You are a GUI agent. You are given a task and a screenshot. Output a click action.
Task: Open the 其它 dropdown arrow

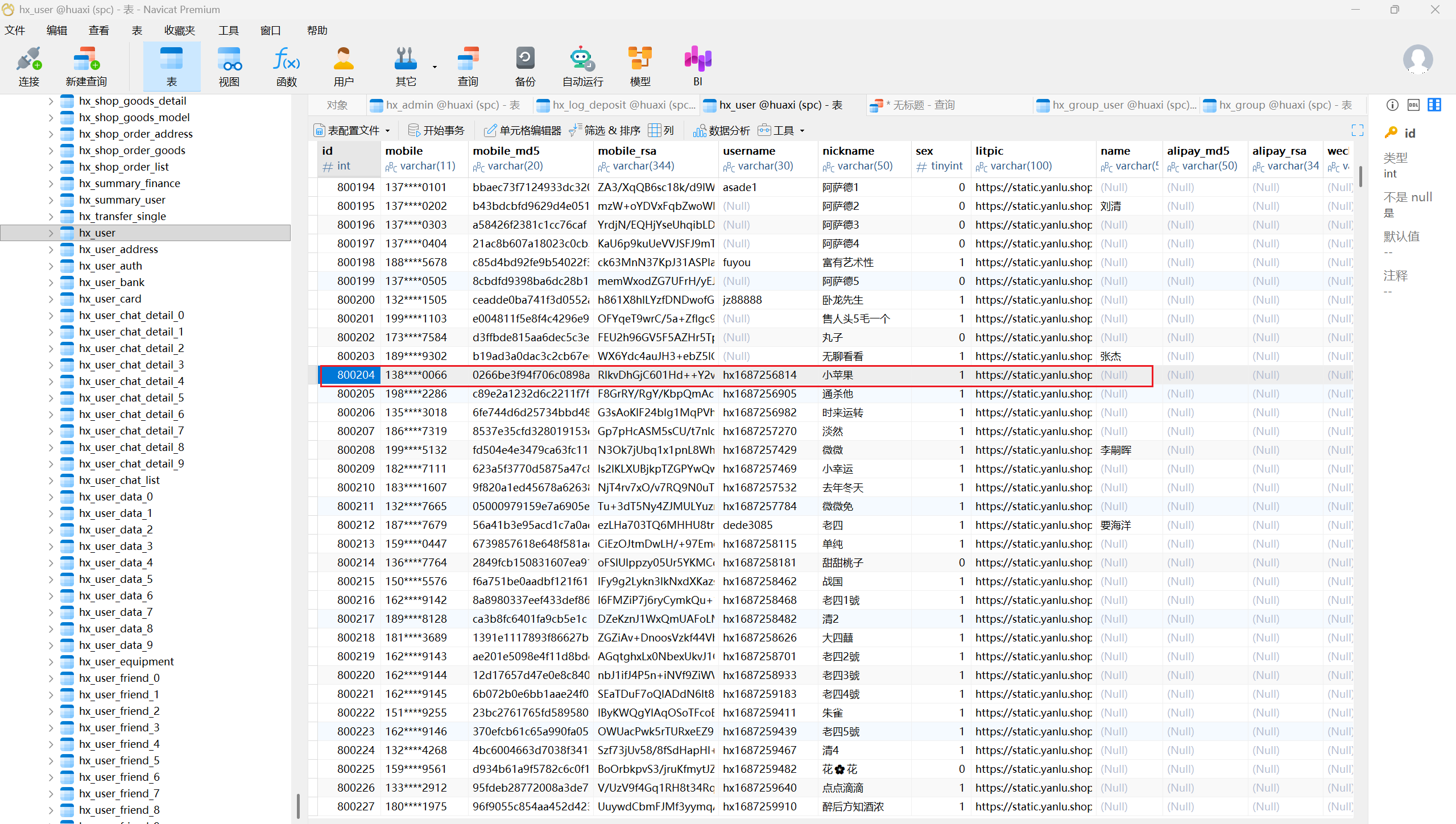coord(435,67)
